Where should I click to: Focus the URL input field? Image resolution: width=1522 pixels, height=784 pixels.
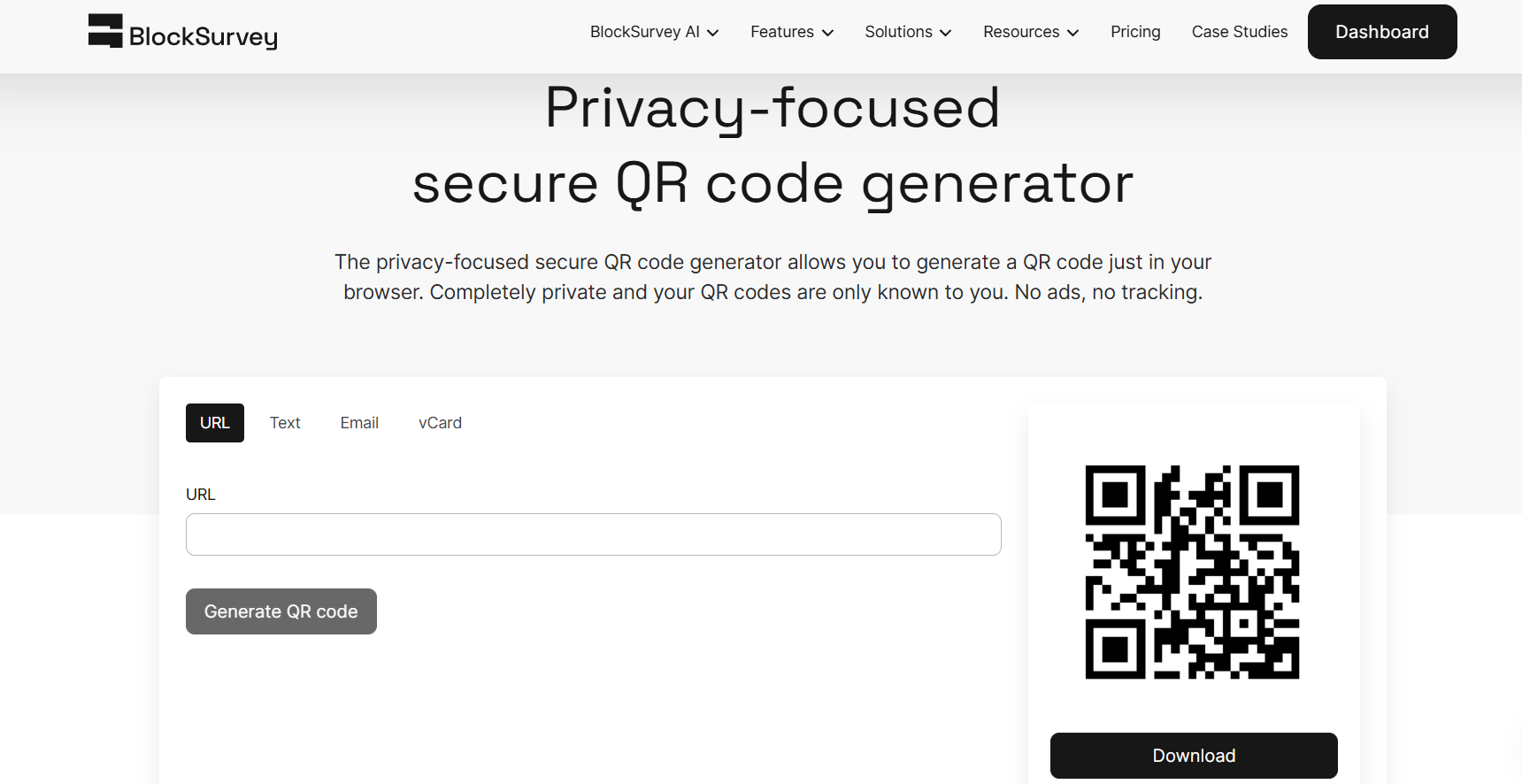(x=593, y=534)
